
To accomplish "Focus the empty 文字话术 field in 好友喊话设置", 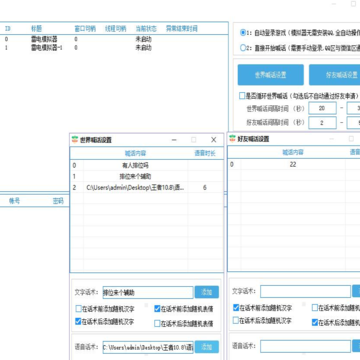I will coord(306,291).
